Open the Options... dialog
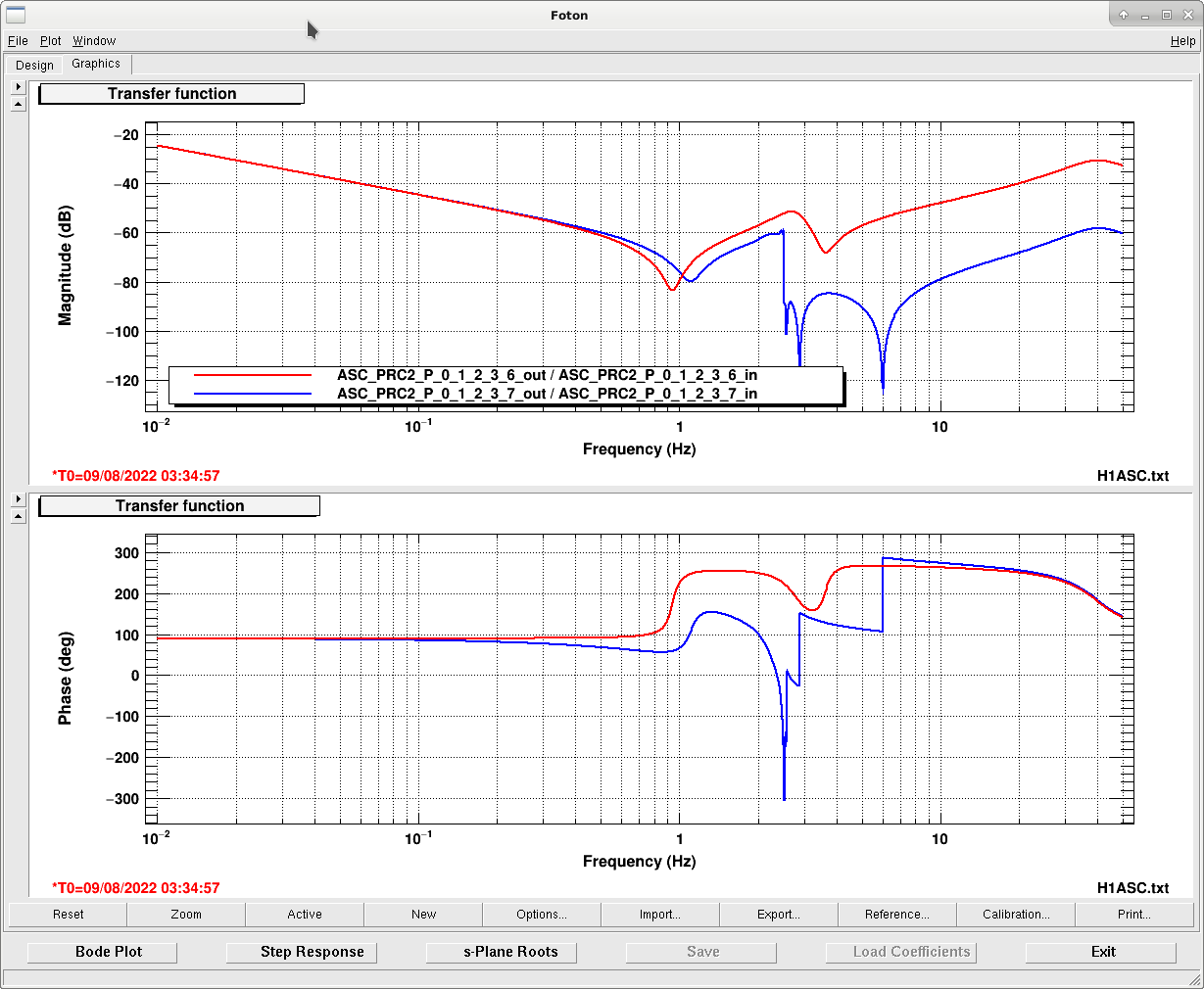Screen dimensions: 1204x989 (541, 915)
